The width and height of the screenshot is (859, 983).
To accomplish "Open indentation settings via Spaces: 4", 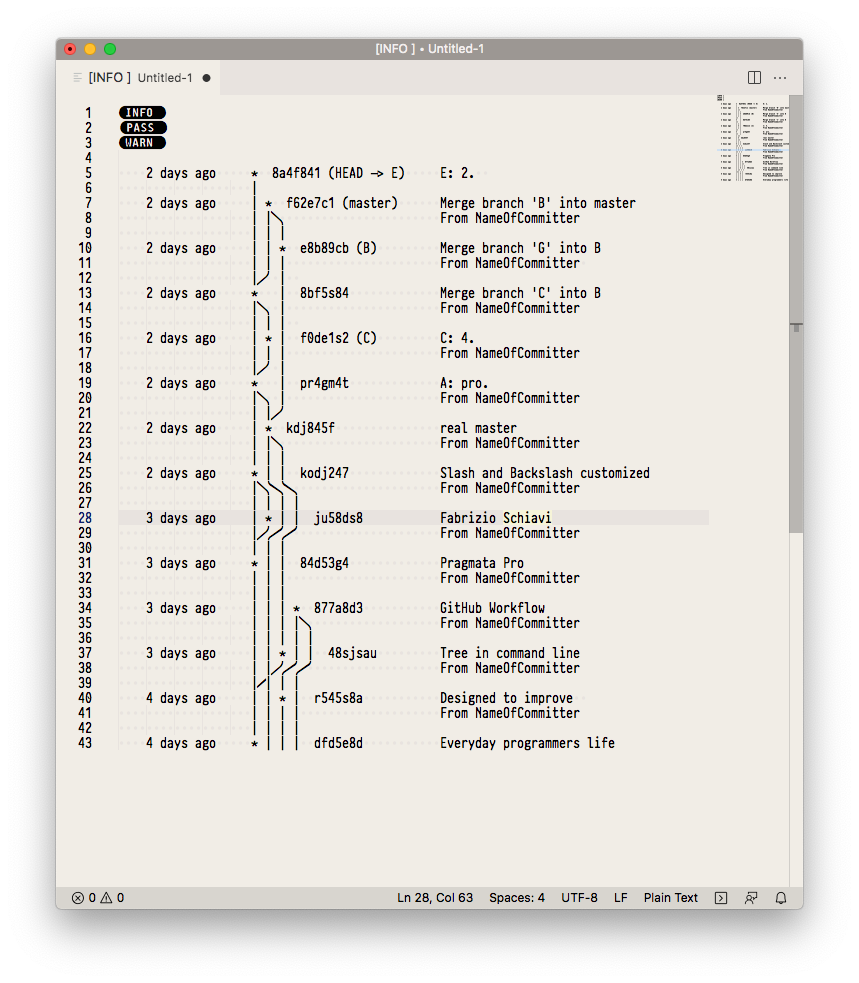I will [x=517, y=897].
